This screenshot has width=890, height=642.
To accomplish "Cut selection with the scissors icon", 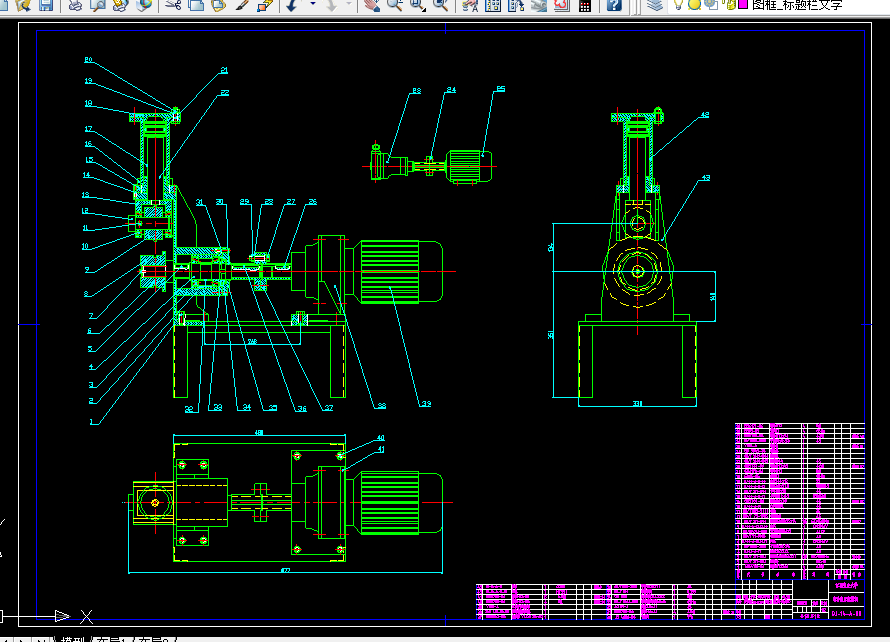I will (x=173, y=5).
